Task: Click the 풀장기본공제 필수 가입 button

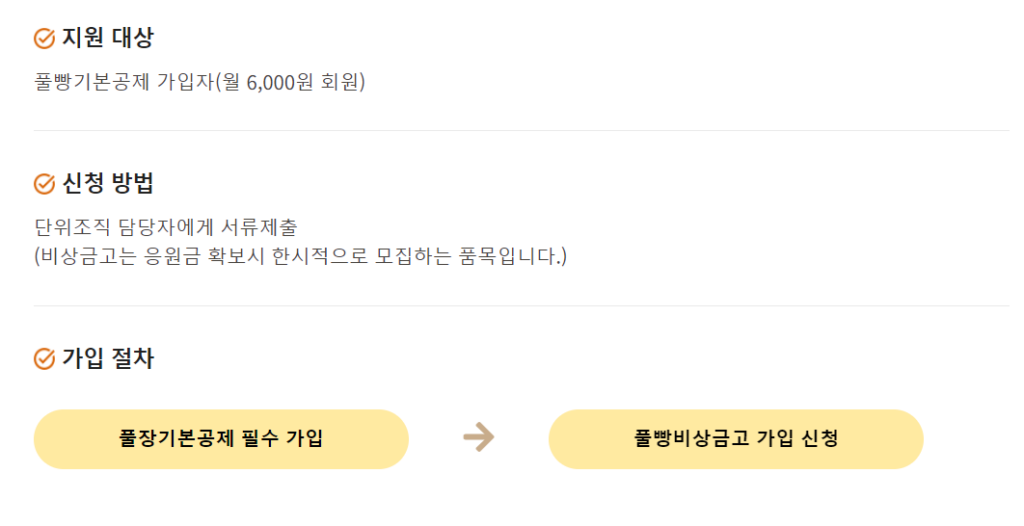Action: (x=221, y=439)
